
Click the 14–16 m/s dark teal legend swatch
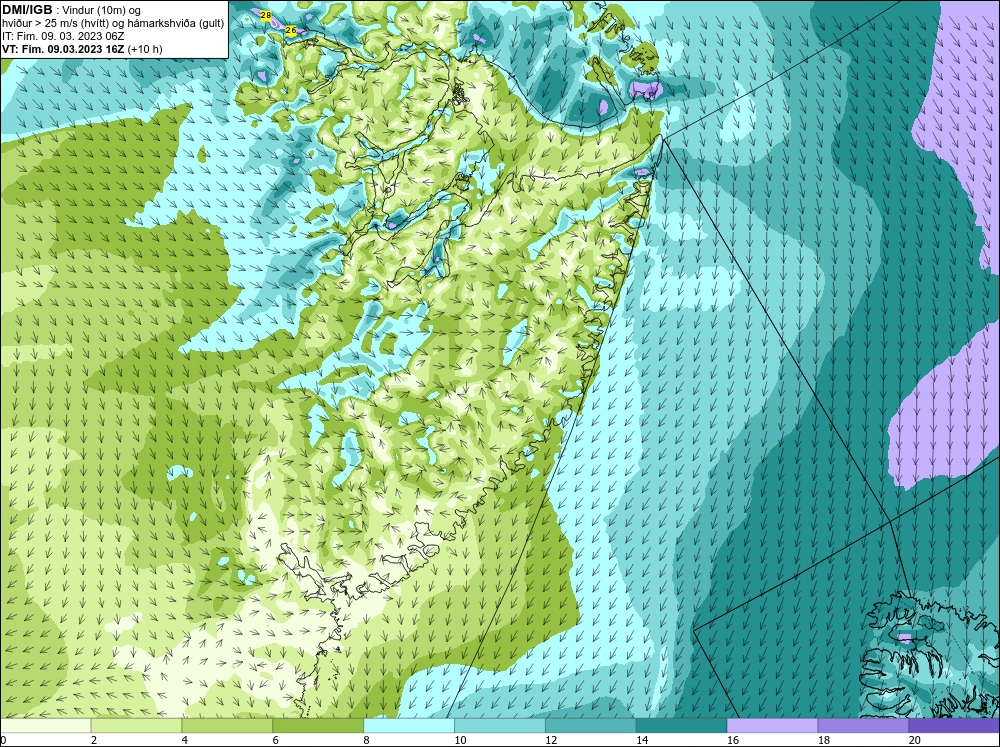point(681,725)
